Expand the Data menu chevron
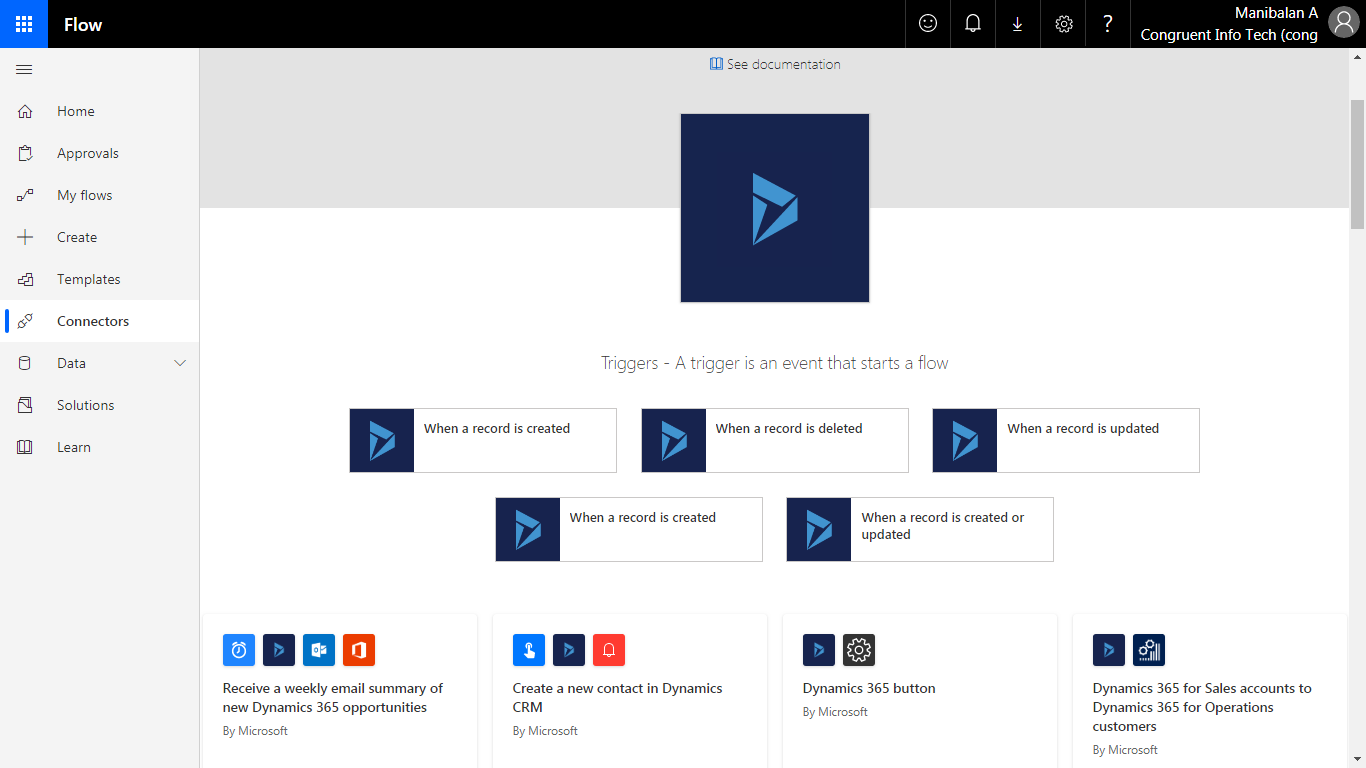Screen dimensions: 1366x768 click(180, 363)
